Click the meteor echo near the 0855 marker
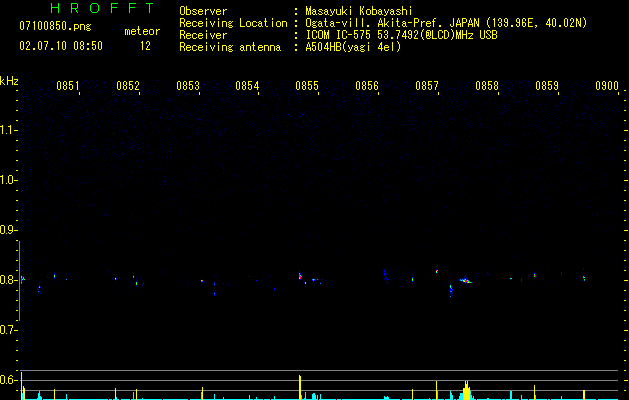The height and width of the screenshot is (400, 629). tap(300, 275)
